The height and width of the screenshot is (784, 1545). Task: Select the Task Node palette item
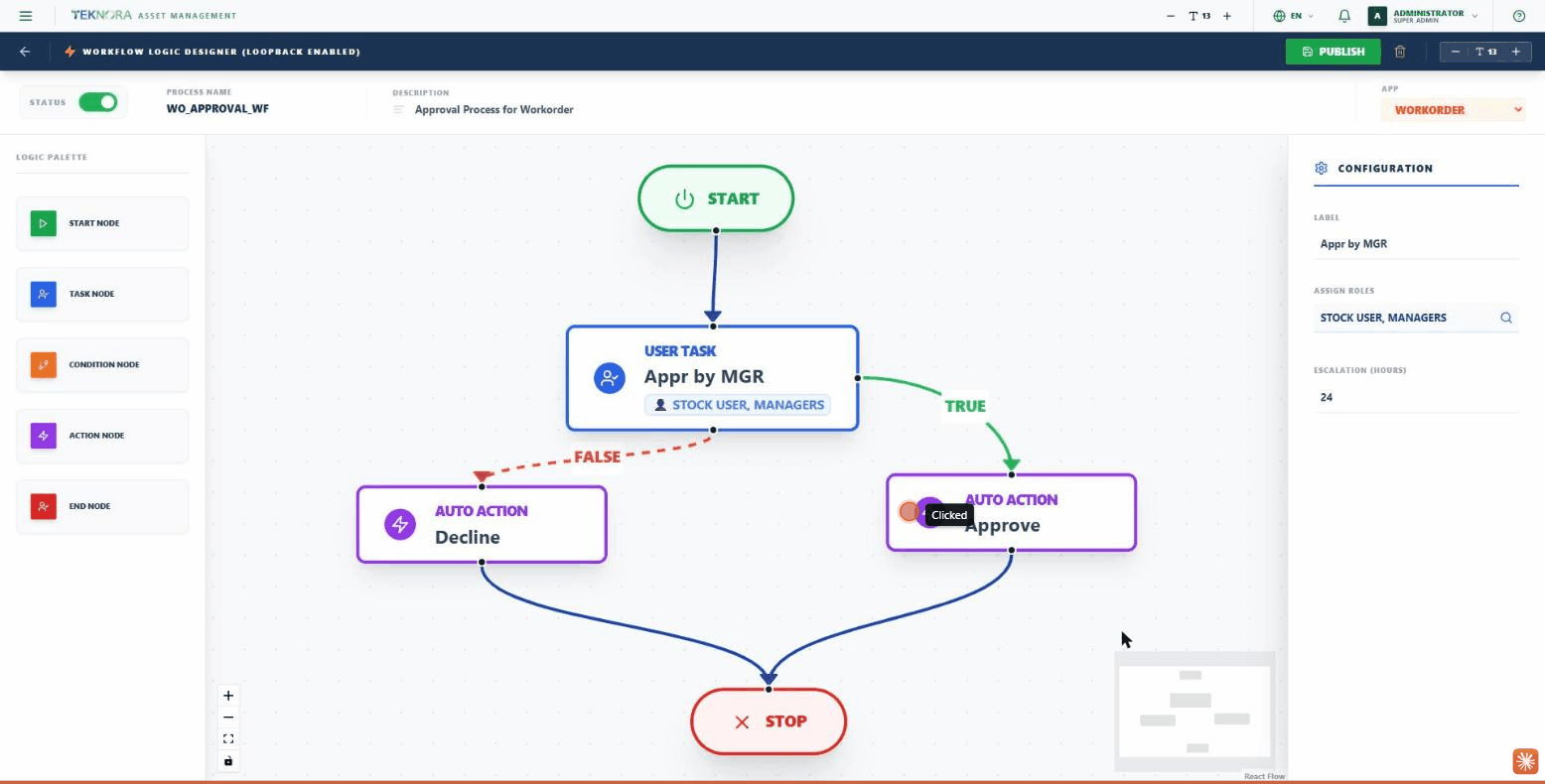click(102, 294)
